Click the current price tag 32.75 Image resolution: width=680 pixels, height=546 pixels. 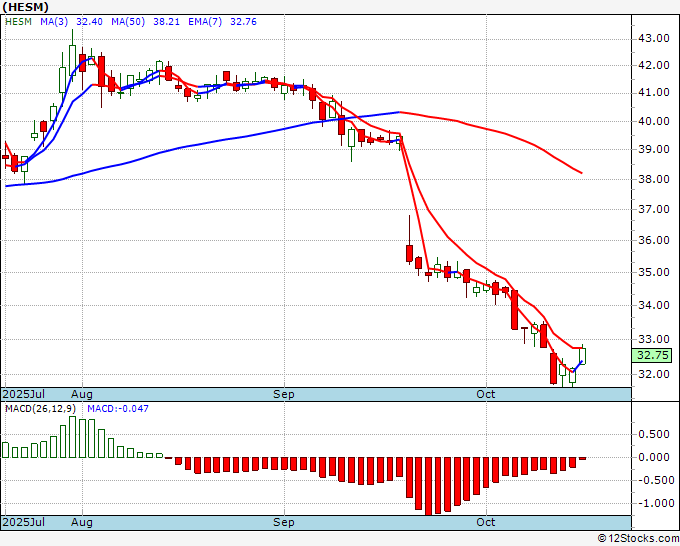(x=652, y=355)
